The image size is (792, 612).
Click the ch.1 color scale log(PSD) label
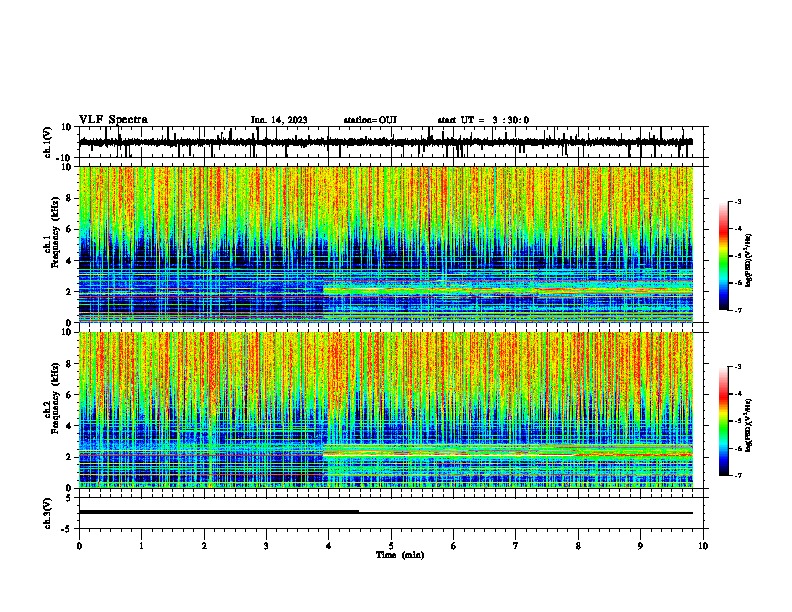(749, 261)
